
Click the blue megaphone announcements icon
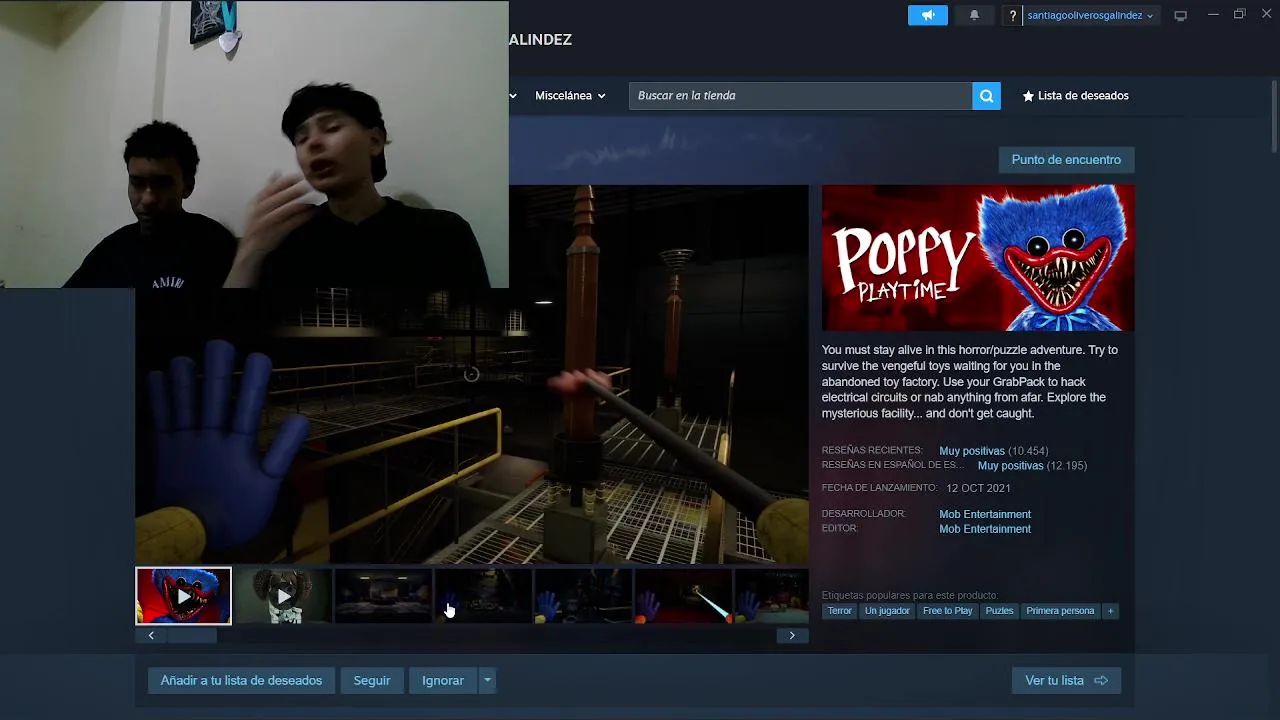(927, 15)
